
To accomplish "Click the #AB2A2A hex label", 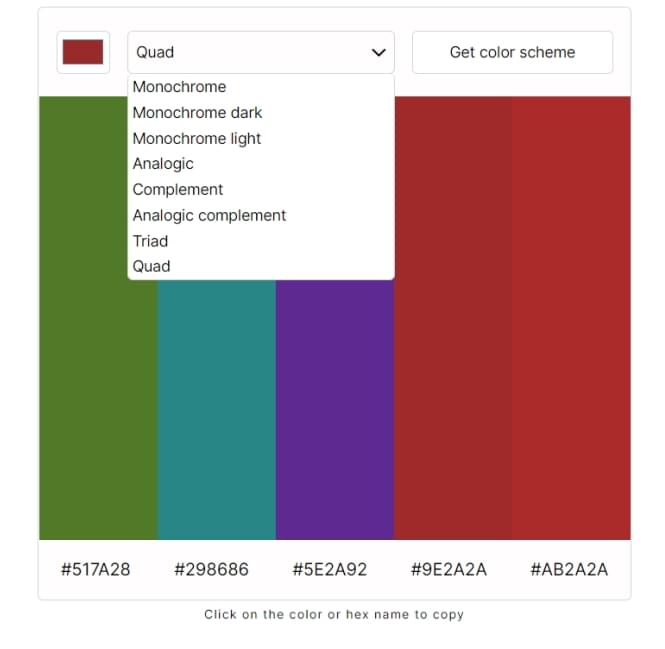I will click(x=569, y=570).
